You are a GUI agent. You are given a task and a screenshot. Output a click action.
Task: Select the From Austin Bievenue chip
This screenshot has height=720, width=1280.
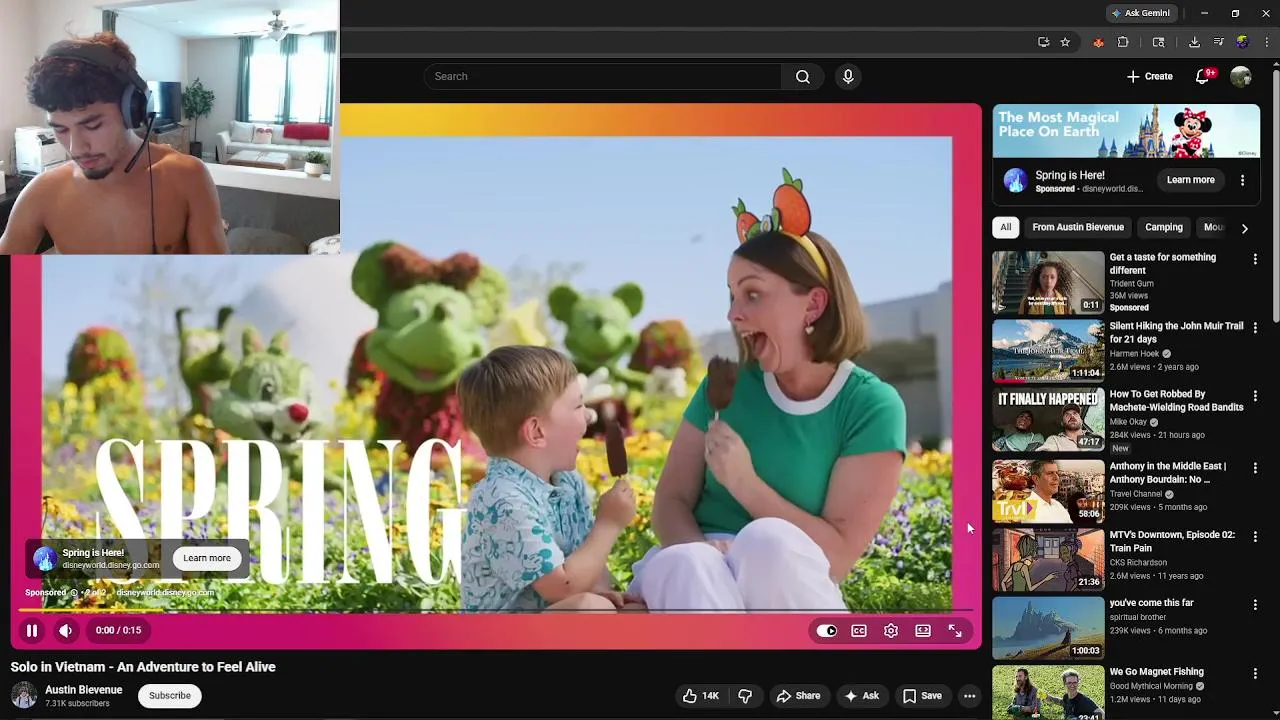pos(1078,227)
